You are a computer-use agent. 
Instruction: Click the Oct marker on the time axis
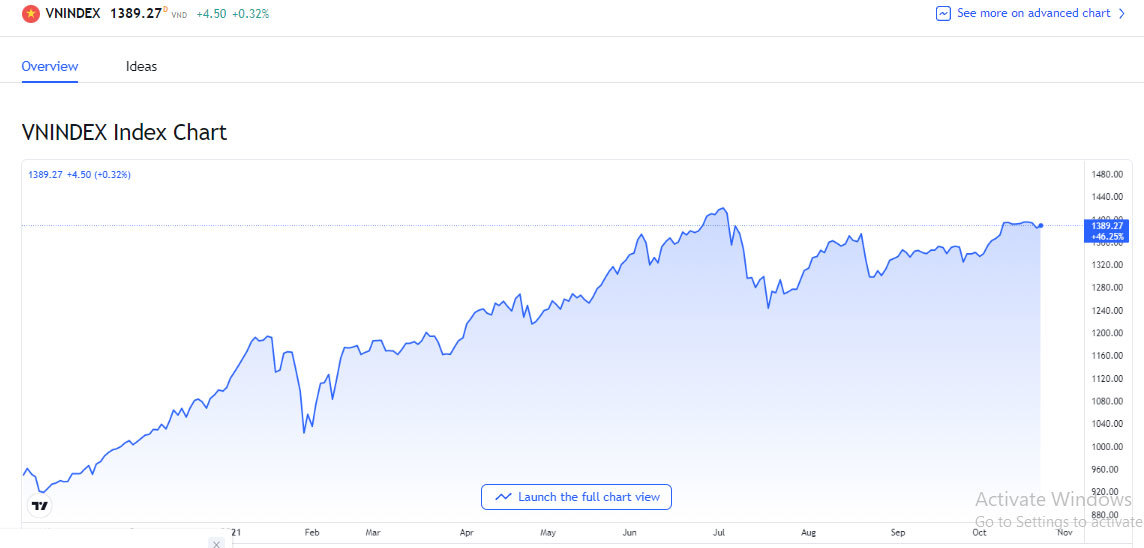(x=979, y=533)
